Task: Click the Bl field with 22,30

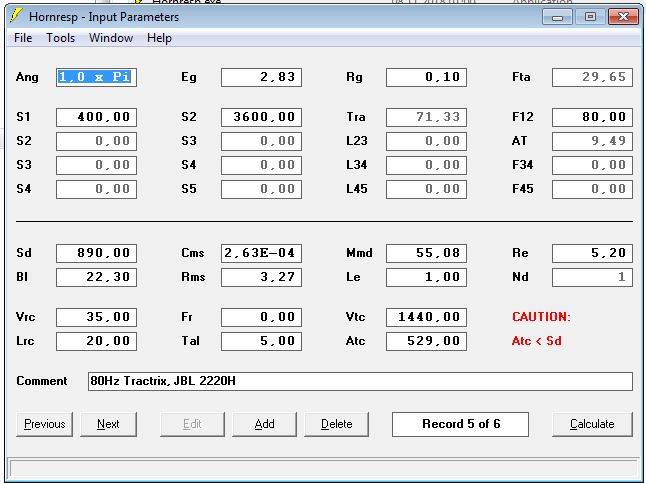Action: [96, 277]
